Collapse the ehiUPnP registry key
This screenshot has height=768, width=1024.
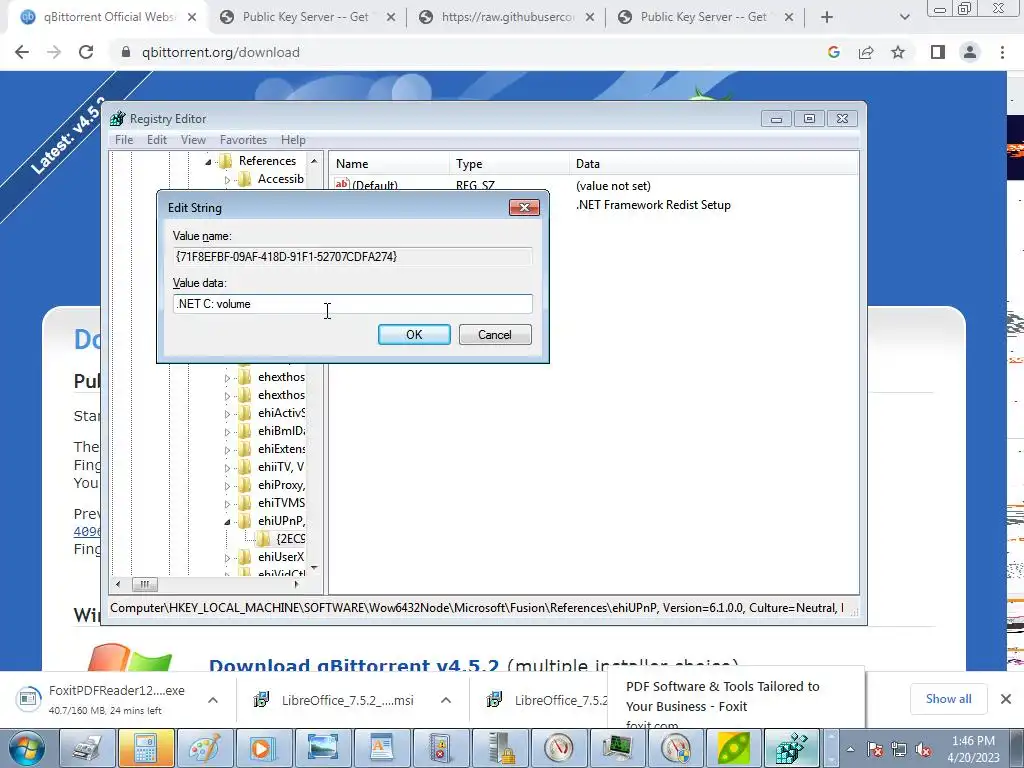(x=227, y=522)
